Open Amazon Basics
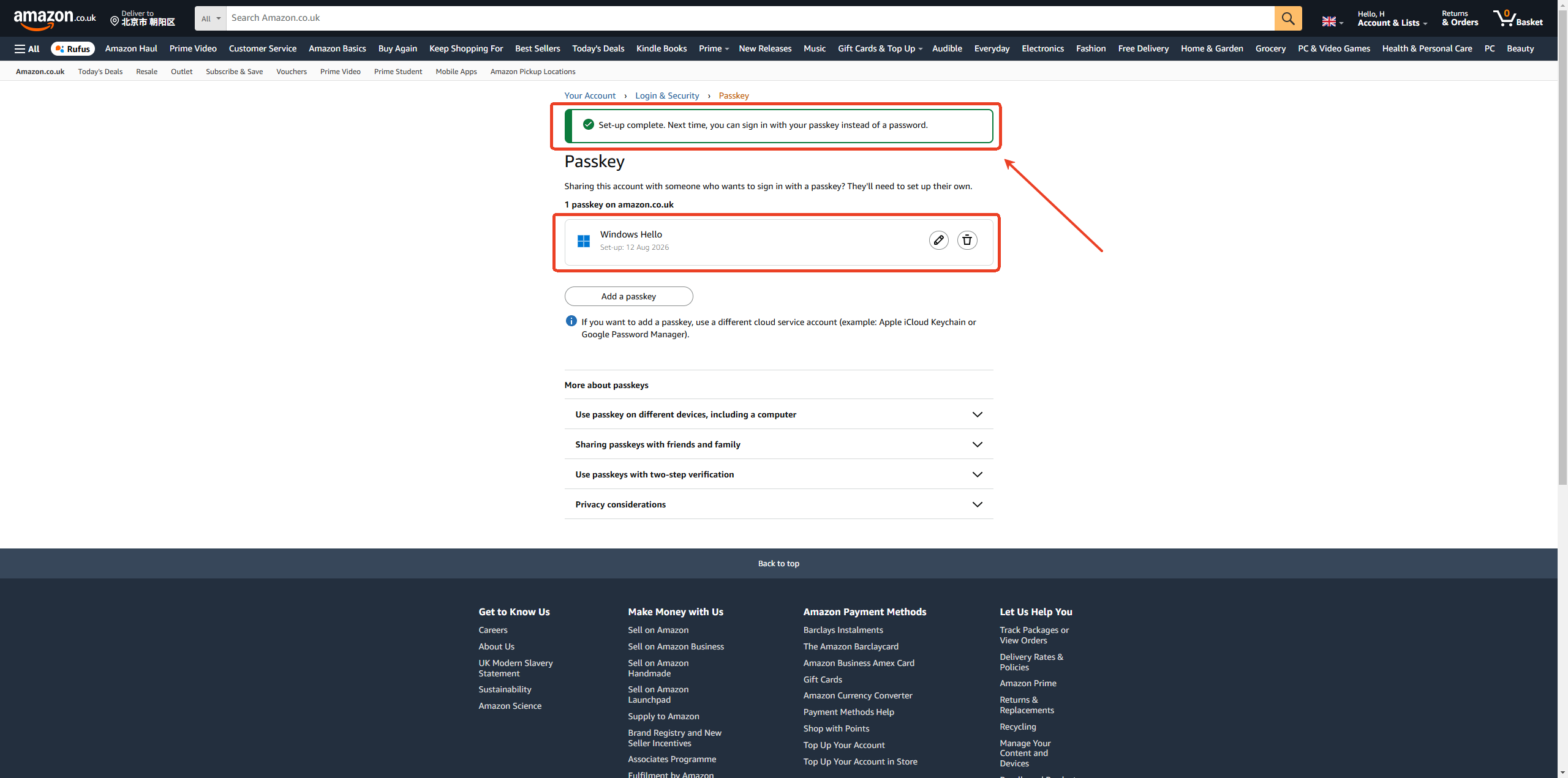Screen dimensions: 1568x778 coord(337,49)
